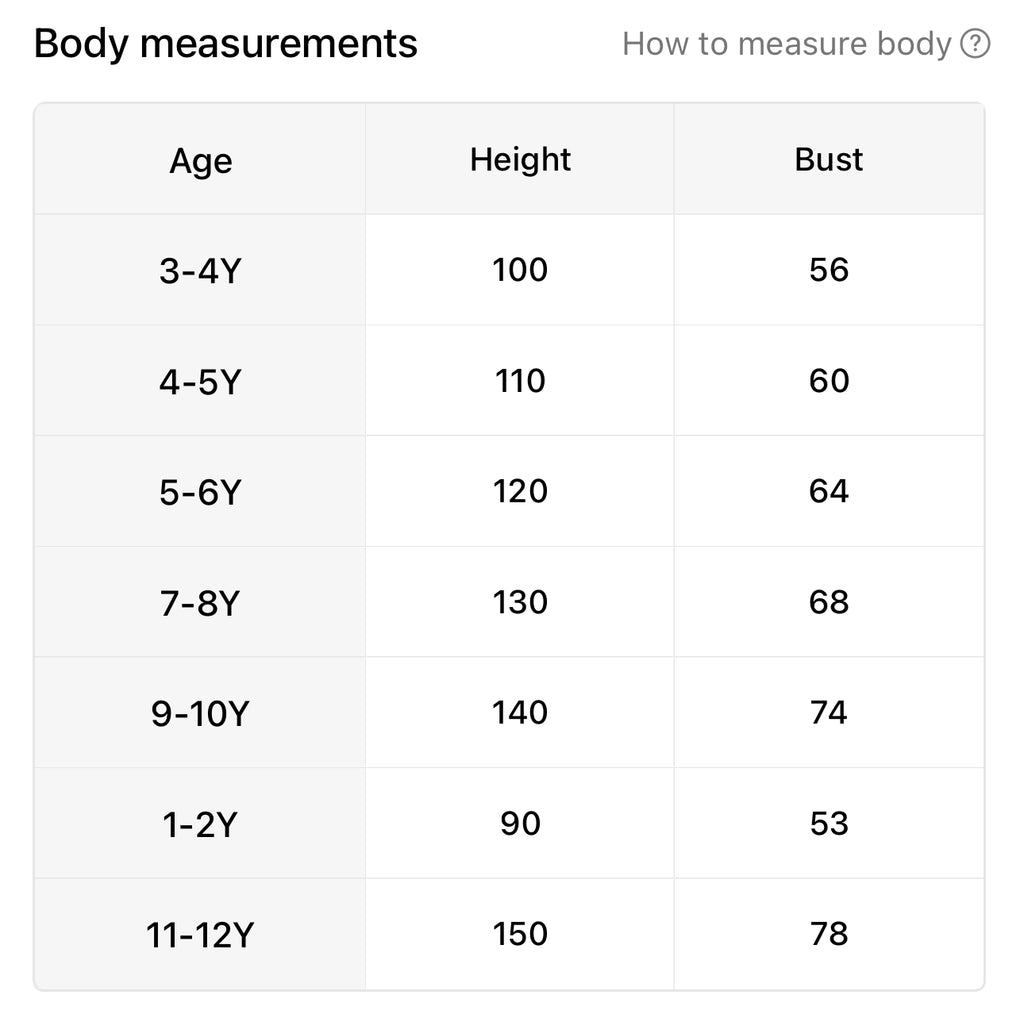The width and height of the screenshot is (1024, 1014).
Task: Click the 5-6Y age row label
Action: point(200,492)
